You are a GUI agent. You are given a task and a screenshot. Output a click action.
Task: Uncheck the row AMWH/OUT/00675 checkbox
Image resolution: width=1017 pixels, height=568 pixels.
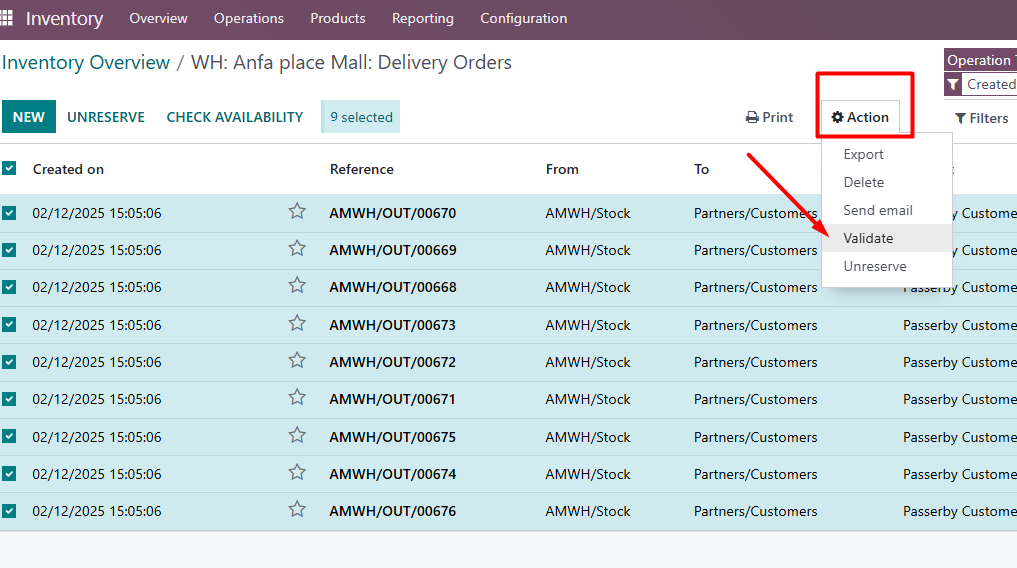9,436
